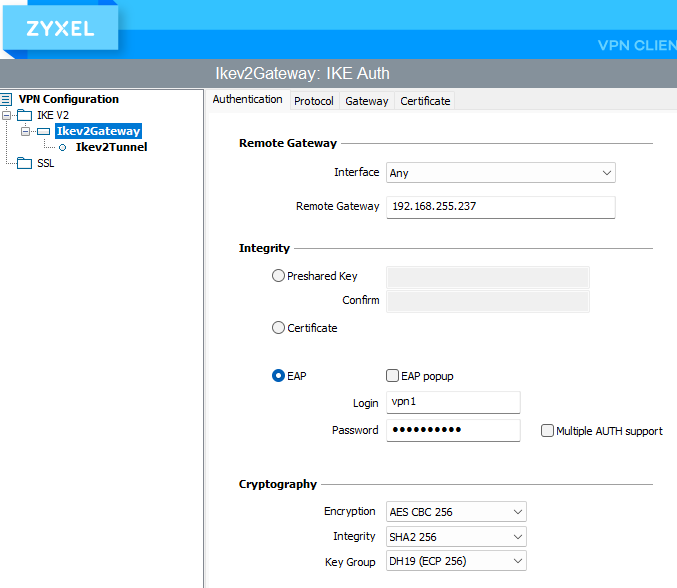Image resolution: width=677 pixels, height=588 pixels.
Task: Click the Ikev2Tunnel circle icon
Action: click(63, 148)
